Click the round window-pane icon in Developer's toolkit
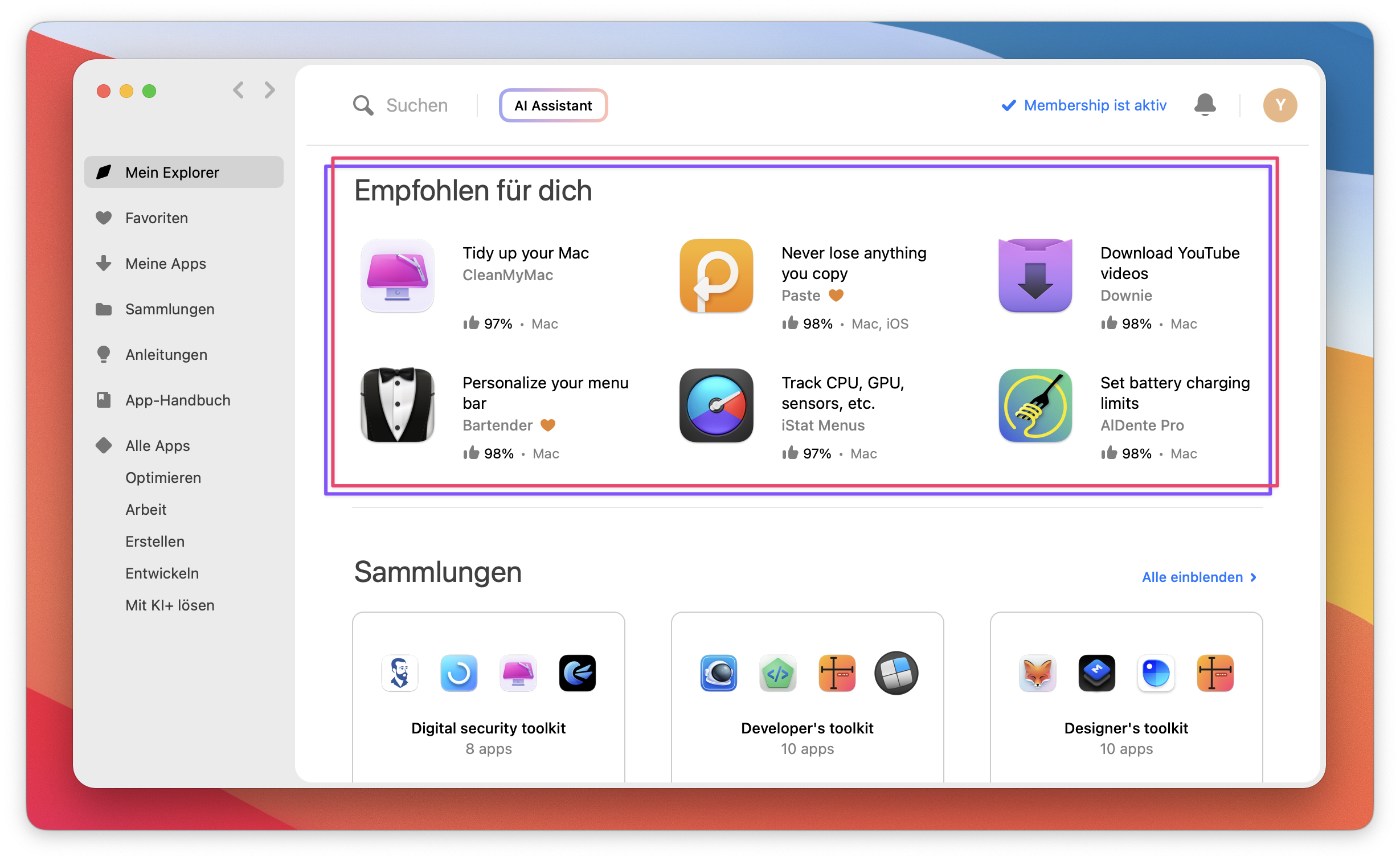The image size is (1400, 861). [897, 673]
